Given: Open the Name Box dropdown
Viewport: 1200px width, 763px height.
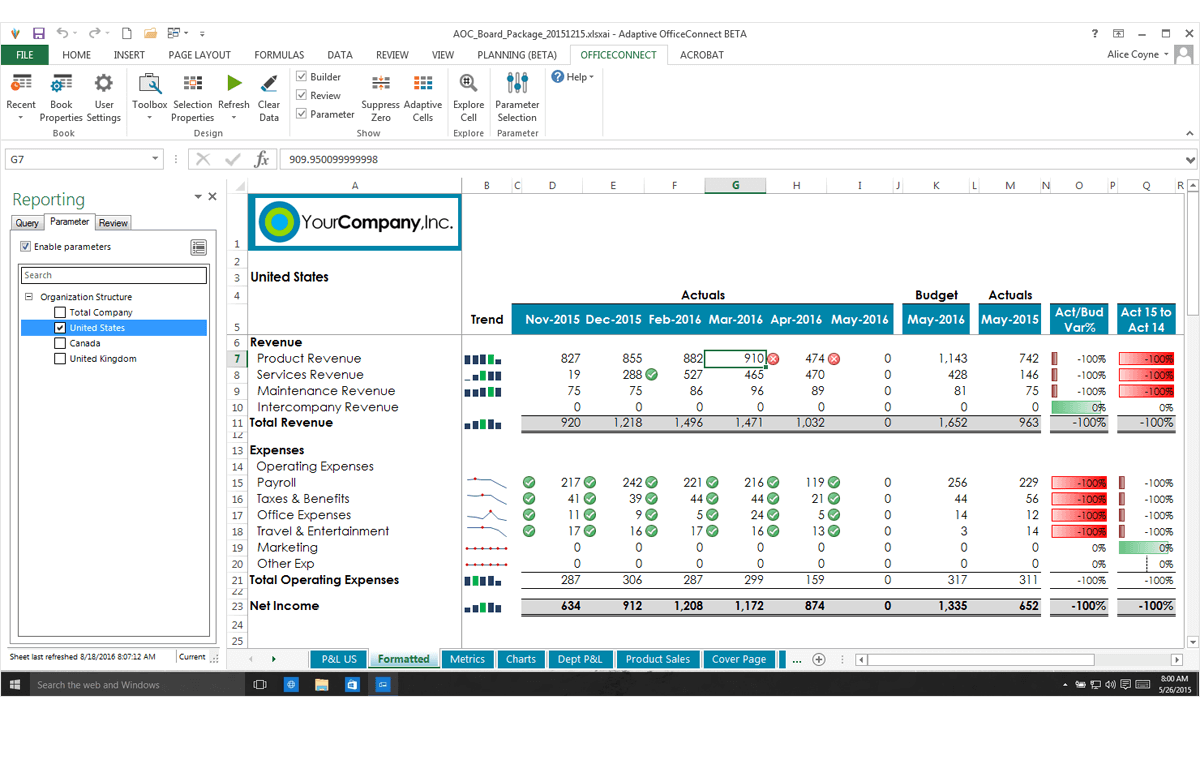Looking at the screenshot, I should click(x=155, y=159).
